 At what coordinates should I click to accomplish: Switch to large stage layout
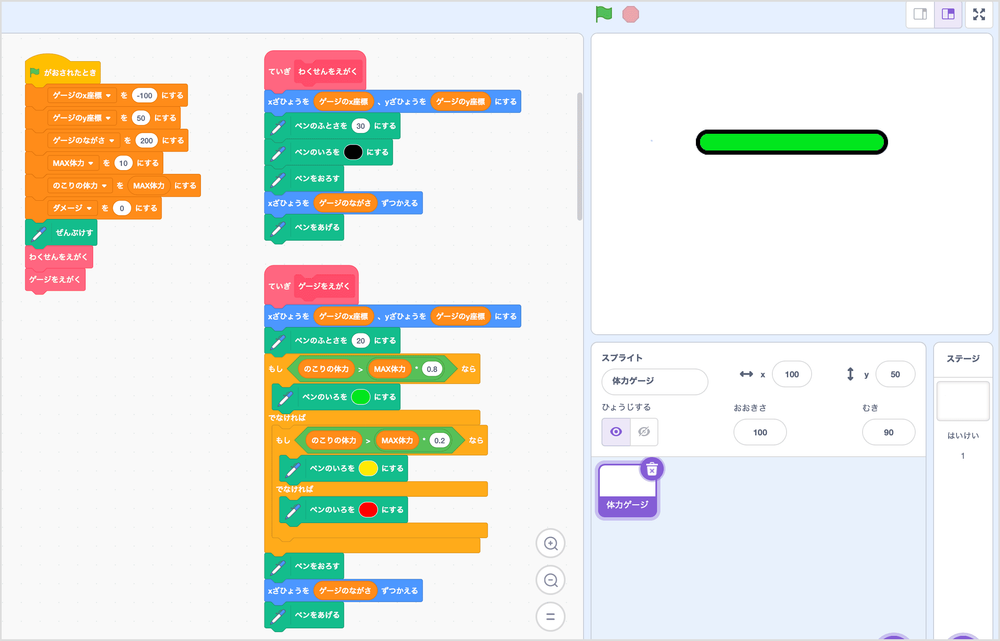(948, 14)
